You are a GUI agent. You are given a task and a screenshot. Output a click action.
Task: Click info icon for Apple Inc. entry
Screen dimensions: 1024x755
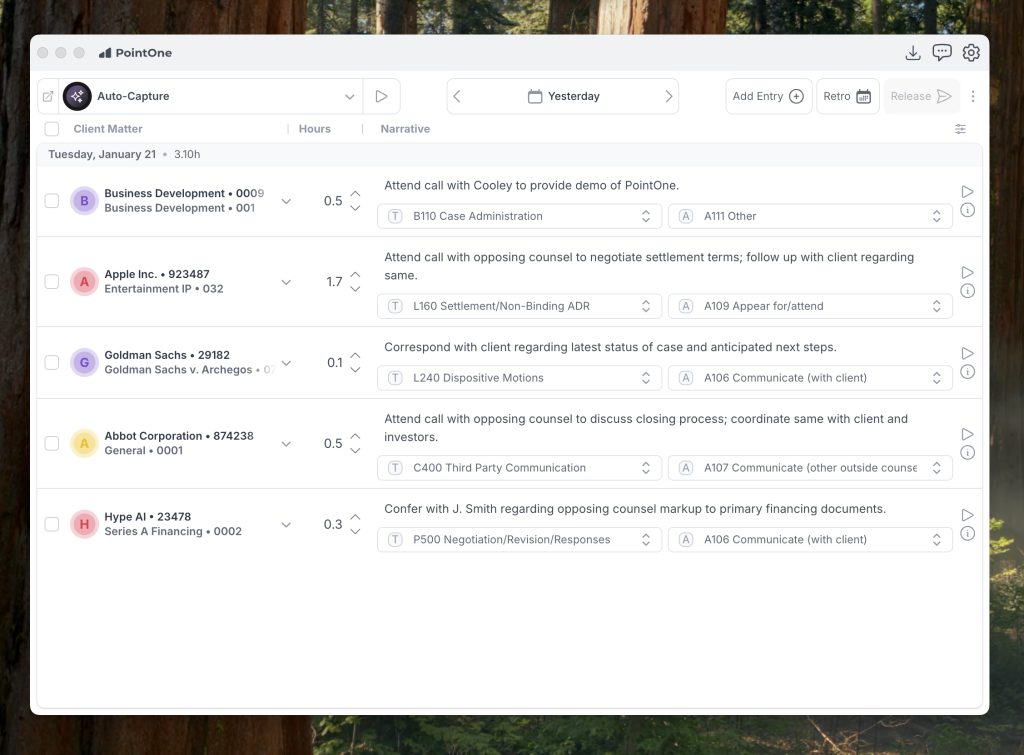click(967, 291)
